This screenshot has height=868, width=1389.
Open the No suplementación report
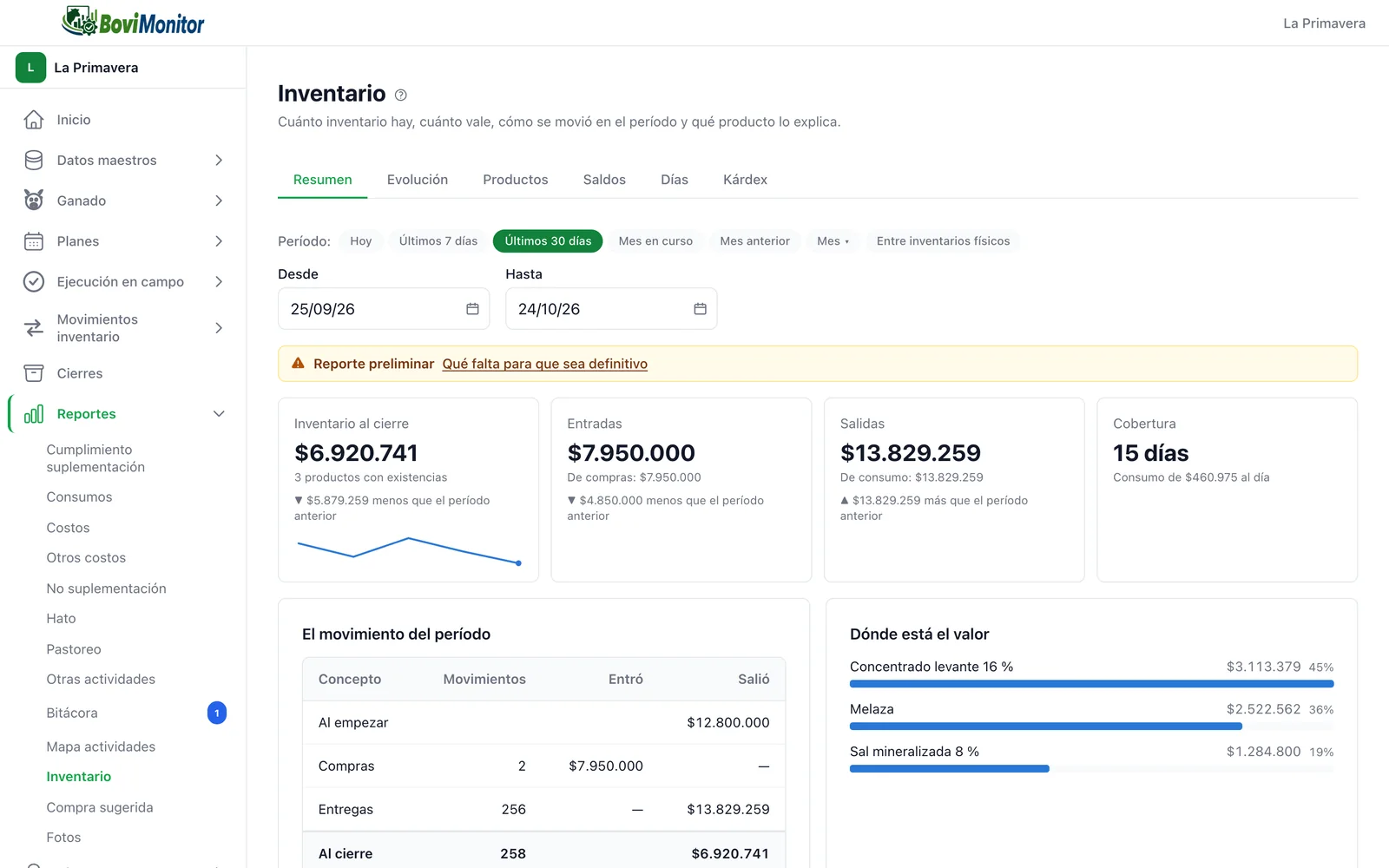[106, 589]
